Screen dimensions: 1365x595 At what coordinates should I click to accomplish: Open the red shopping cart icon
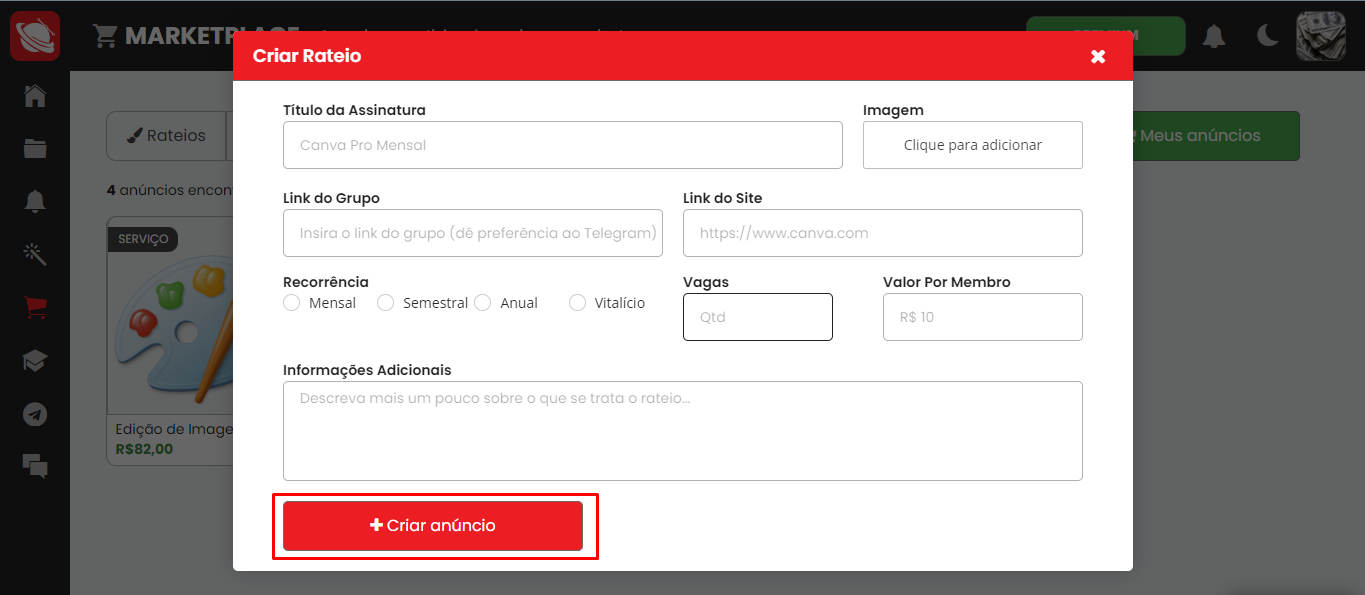35,307
